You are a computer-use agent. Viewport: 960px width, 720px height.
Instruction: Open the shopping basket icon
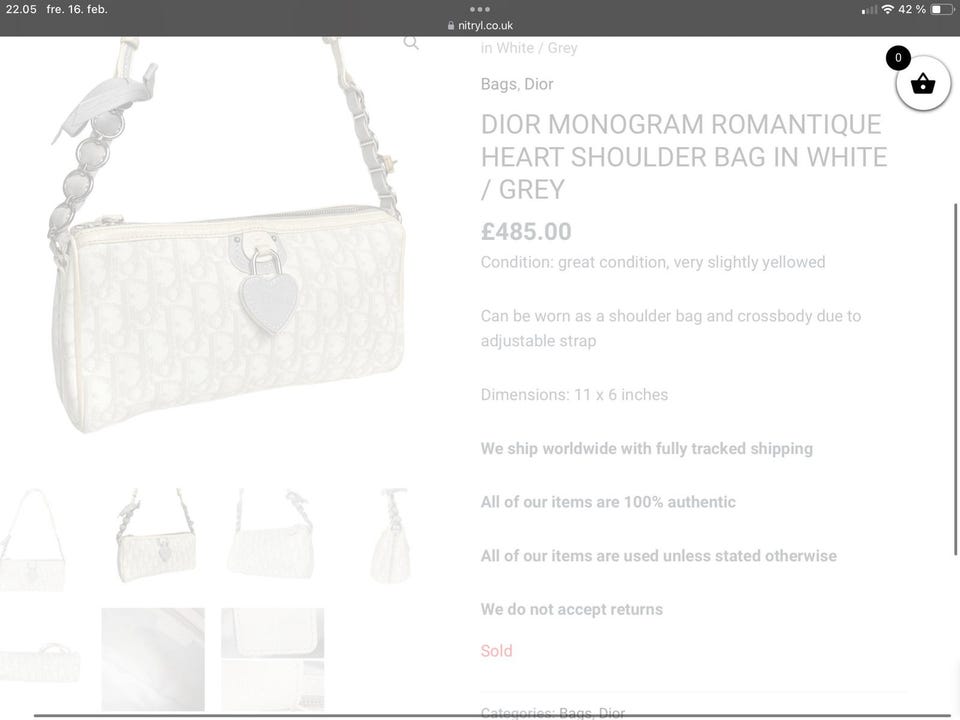(923, 83)
